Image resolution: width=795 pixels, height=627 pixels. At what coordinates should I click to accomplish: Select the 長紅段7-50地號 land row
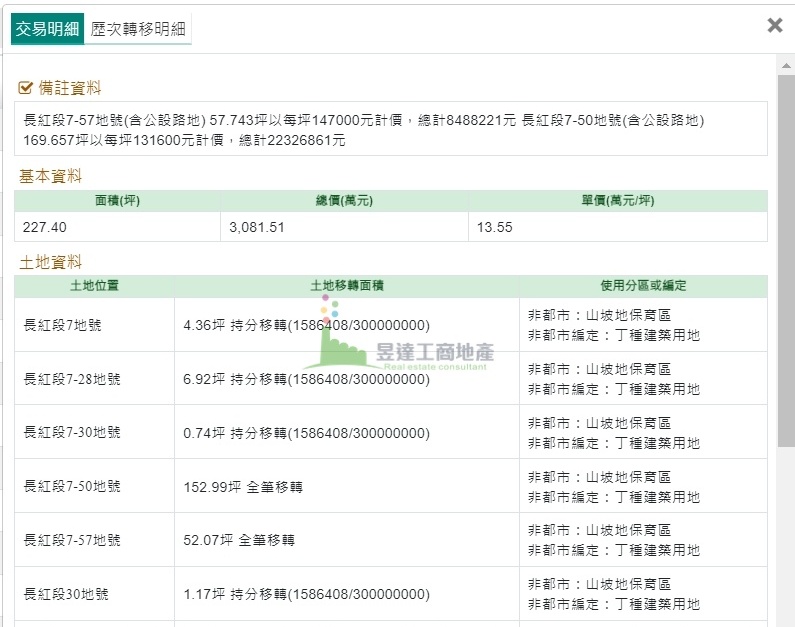point(391,486)
